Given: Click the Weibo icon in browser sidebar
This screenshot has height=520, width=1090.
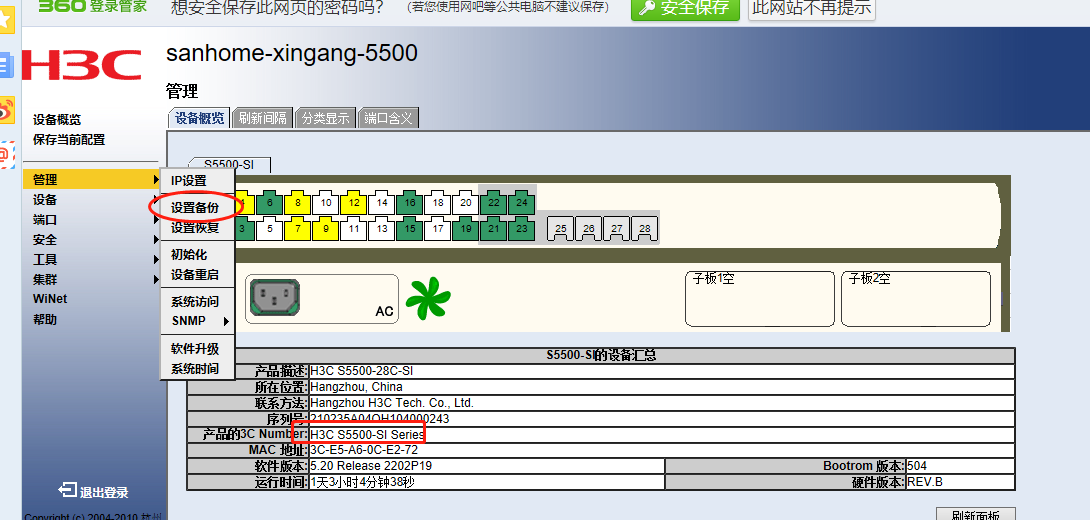Looking at the screenshot, I should click(x=6, y=111).
